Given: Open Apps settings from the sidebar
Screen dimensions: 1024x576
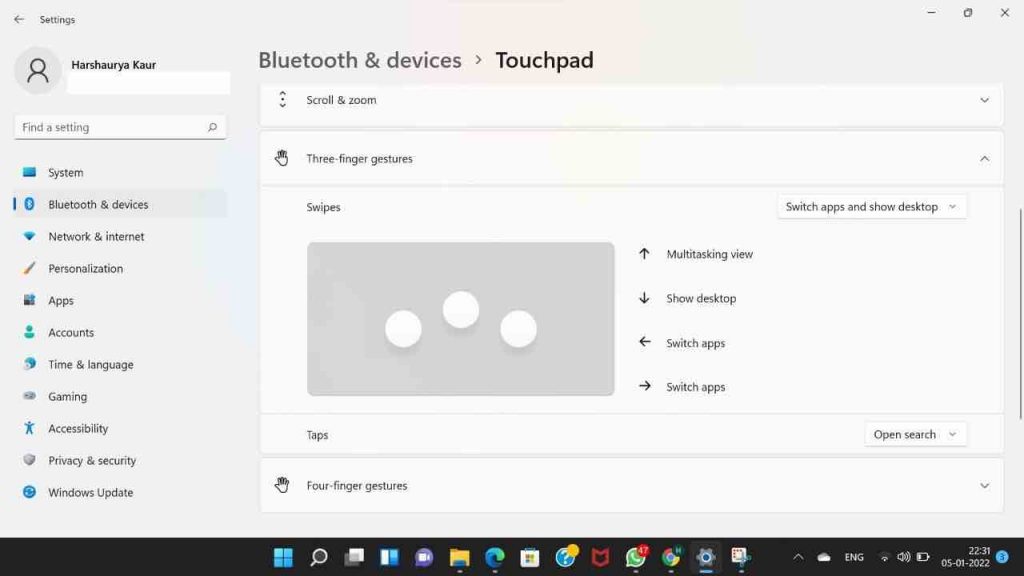Looking at the screenshot, I should (61, 300).
